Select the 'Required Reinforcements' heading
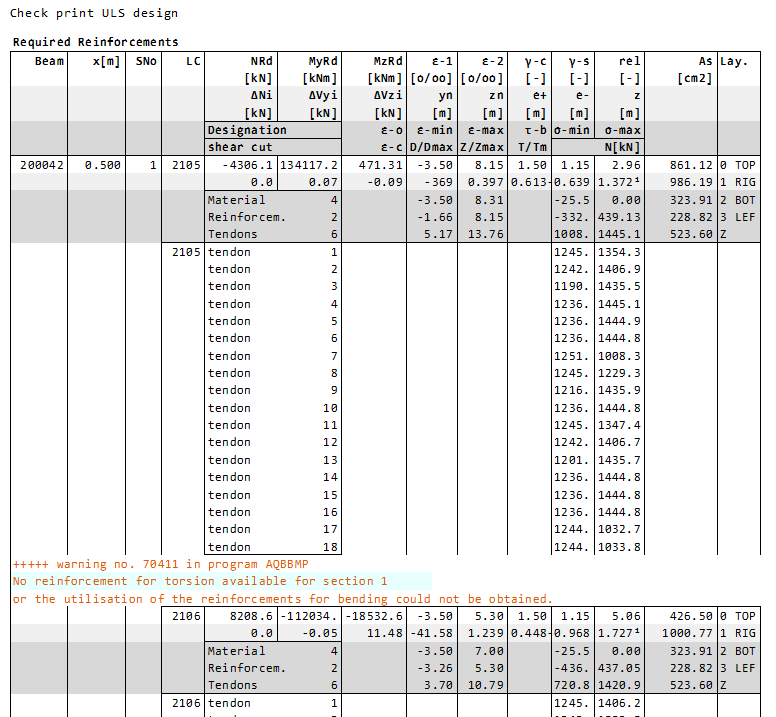The width and height of the screenshot is (776, 717). pyautogui.click(x=95, y=42)
